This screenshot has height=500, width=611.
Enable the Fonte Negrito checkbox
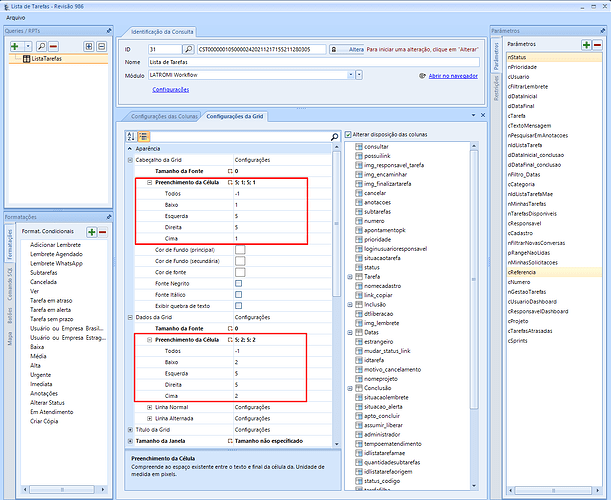coord(239,283)
